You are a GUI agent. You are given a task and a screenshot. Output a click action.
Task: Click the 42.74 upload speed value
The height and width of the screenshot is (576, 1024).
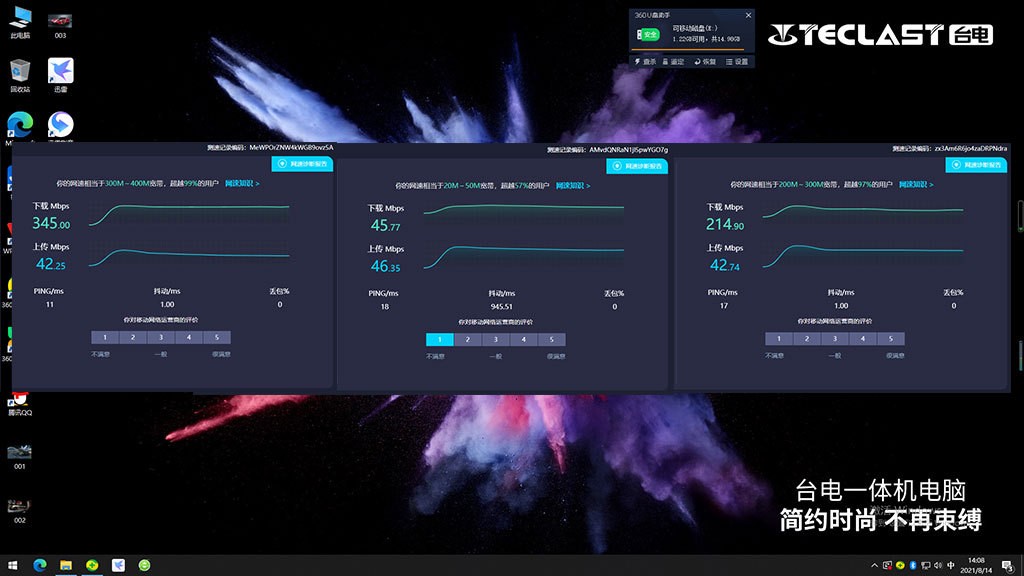tap(725, 264)
